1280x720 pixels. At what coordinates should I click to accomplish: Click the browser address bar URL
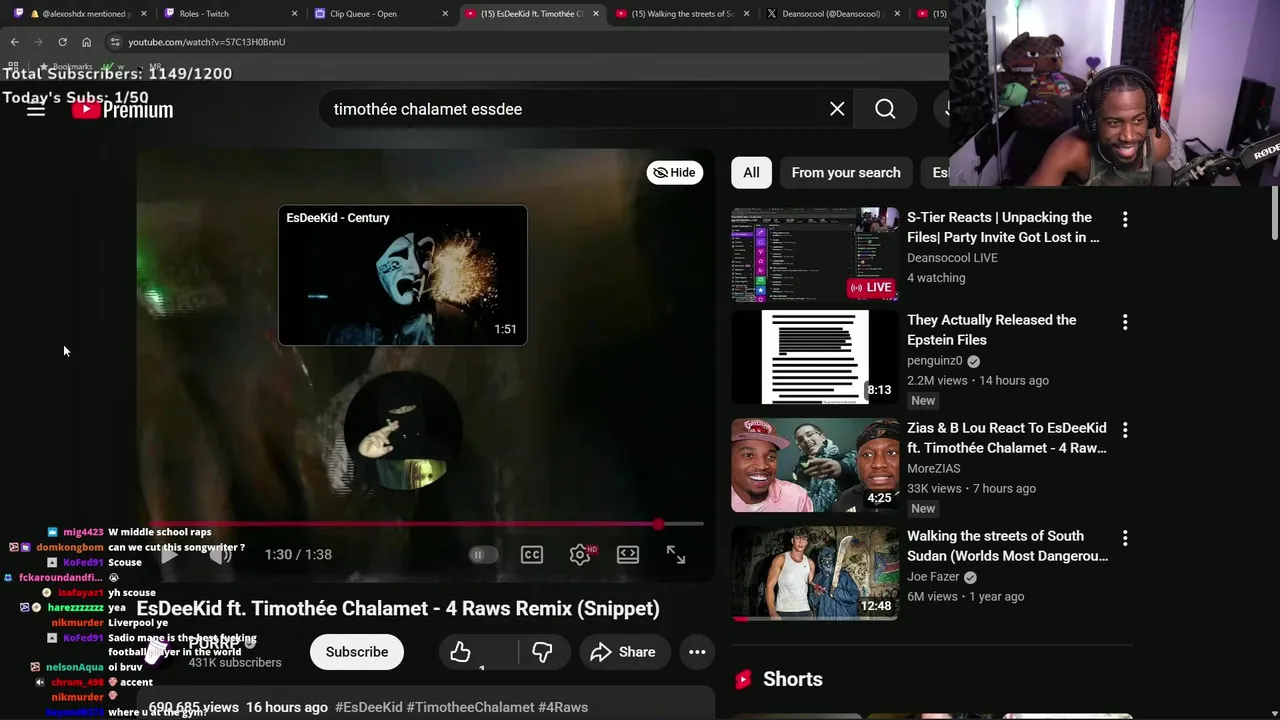(x=206, y=42)
